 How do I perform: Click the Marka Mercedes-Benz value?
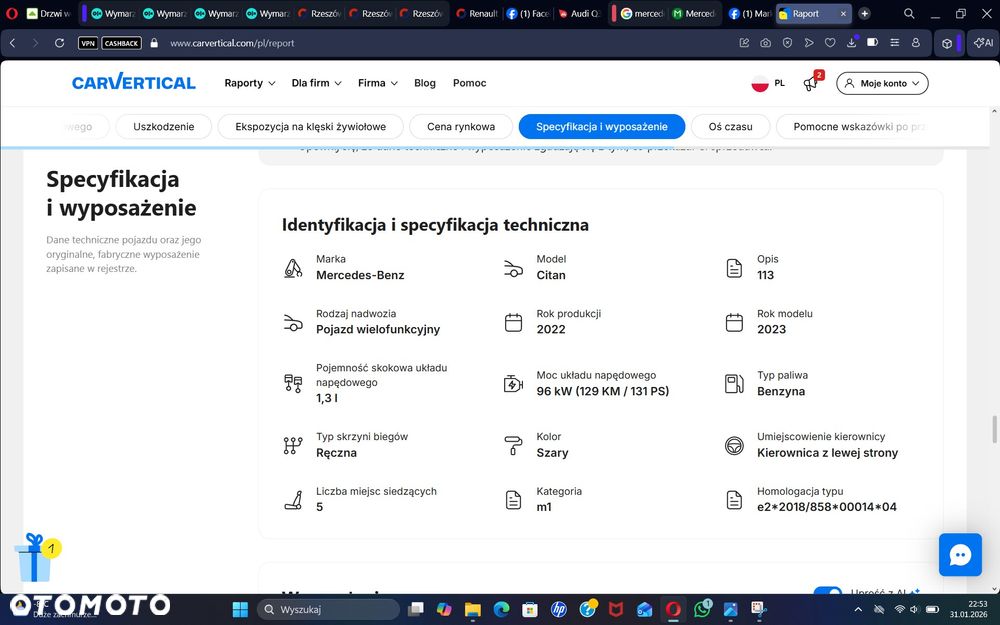pos(360,275)
